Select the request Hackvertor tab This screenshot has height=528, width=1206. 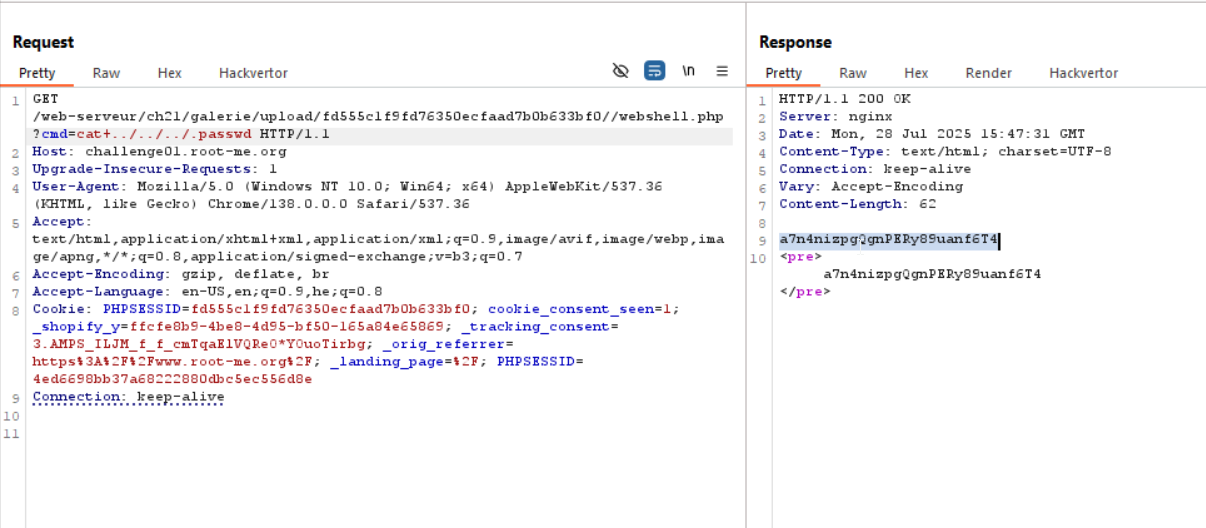[253, 73]
